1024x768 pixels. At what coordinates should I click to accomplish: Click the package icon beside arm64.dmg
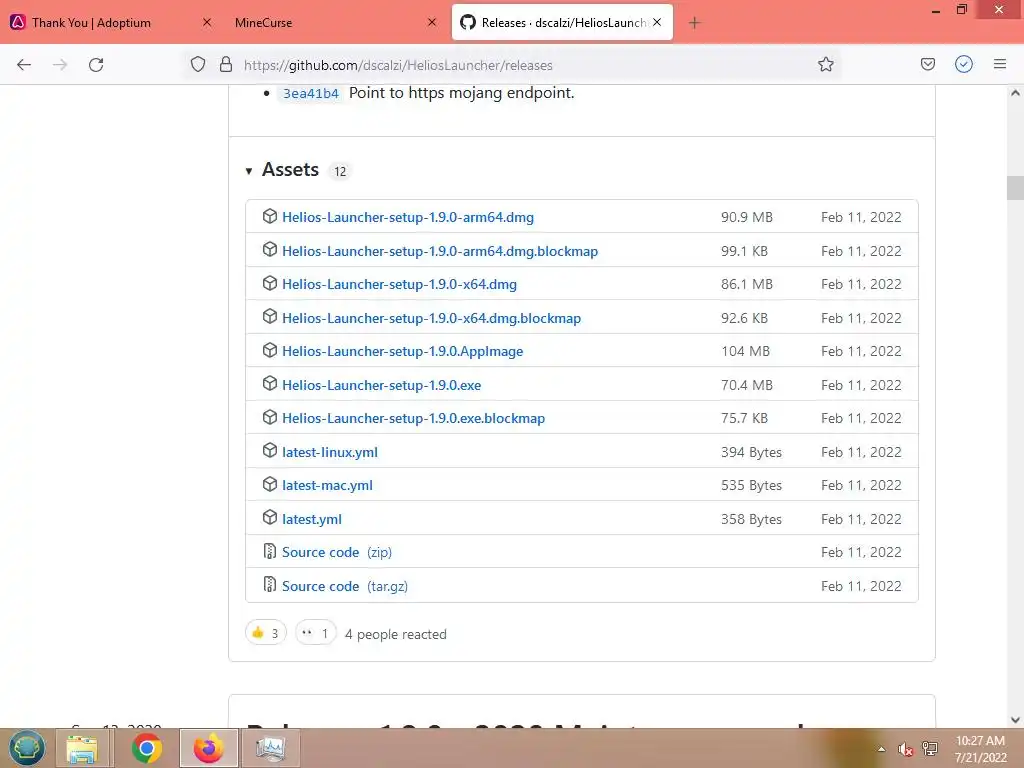point(270,216)
